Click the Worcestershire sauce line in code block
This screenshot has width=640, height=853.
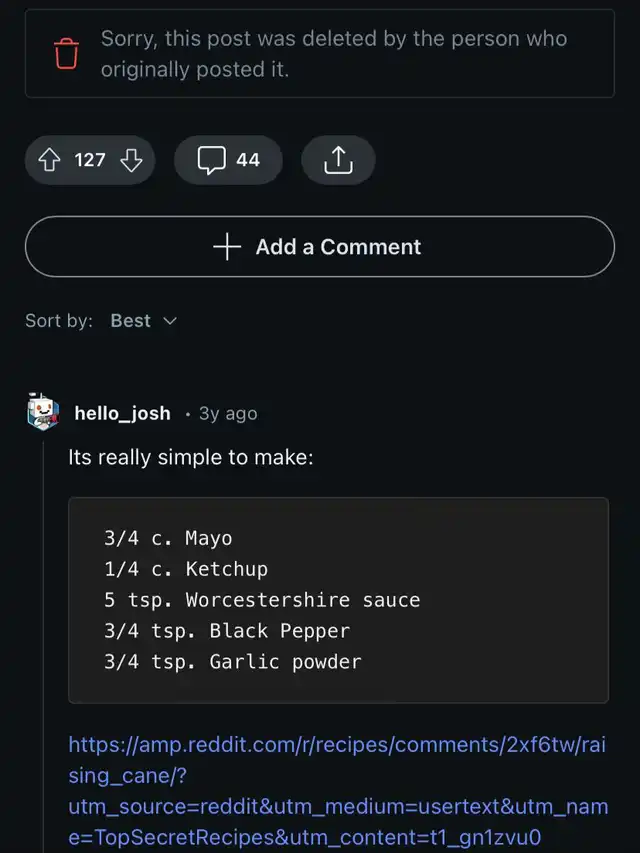click(x=262, y=600)
